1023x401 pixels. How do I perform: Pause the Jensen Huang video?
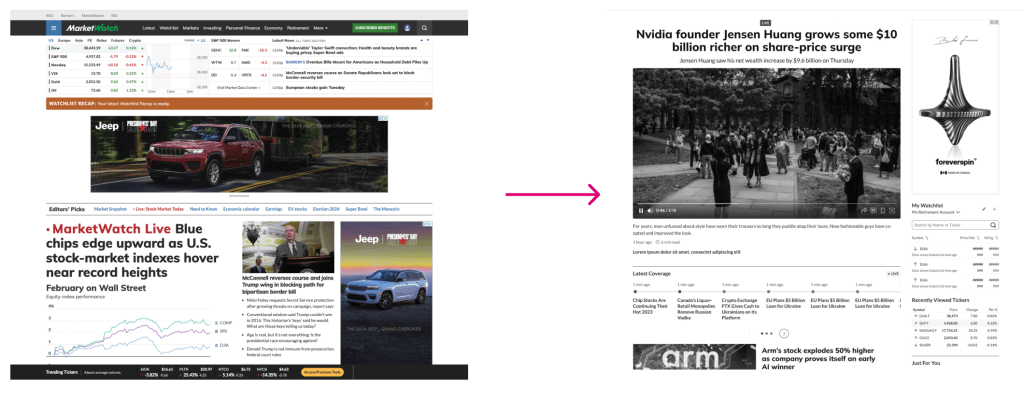[641, 210]
